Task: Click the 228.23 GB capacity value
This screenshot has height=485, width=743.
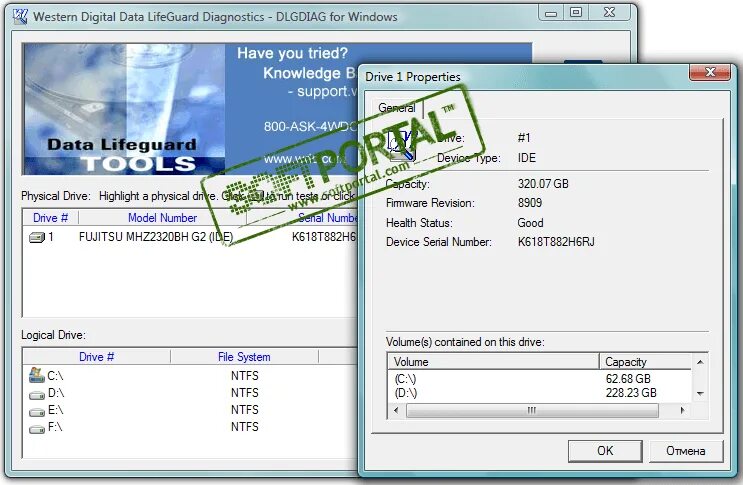Action: 631,393
